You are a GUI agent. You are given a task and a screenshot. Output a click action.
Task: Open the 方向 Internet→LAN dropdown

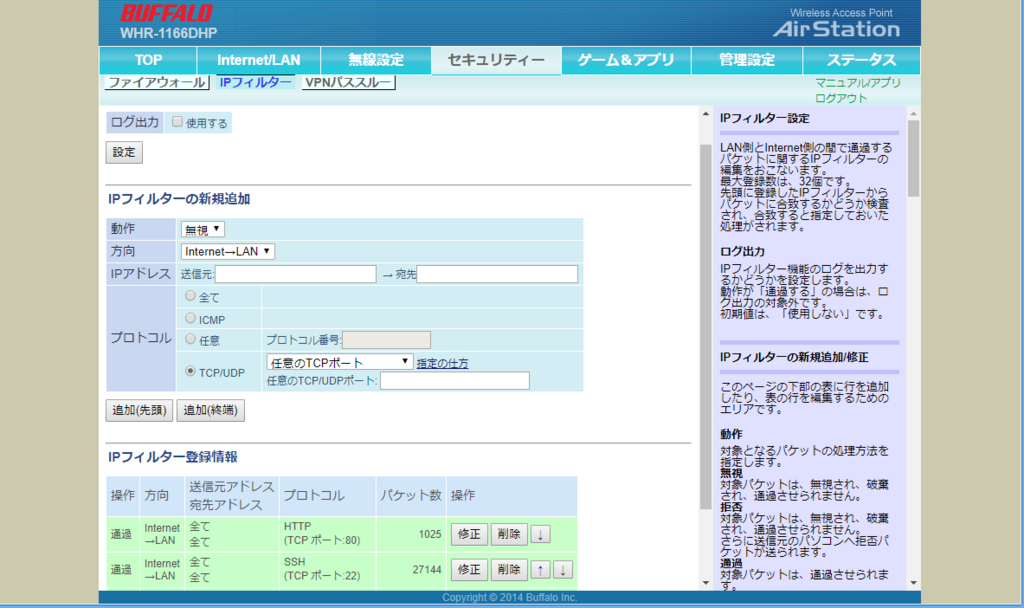coord(227,251)
